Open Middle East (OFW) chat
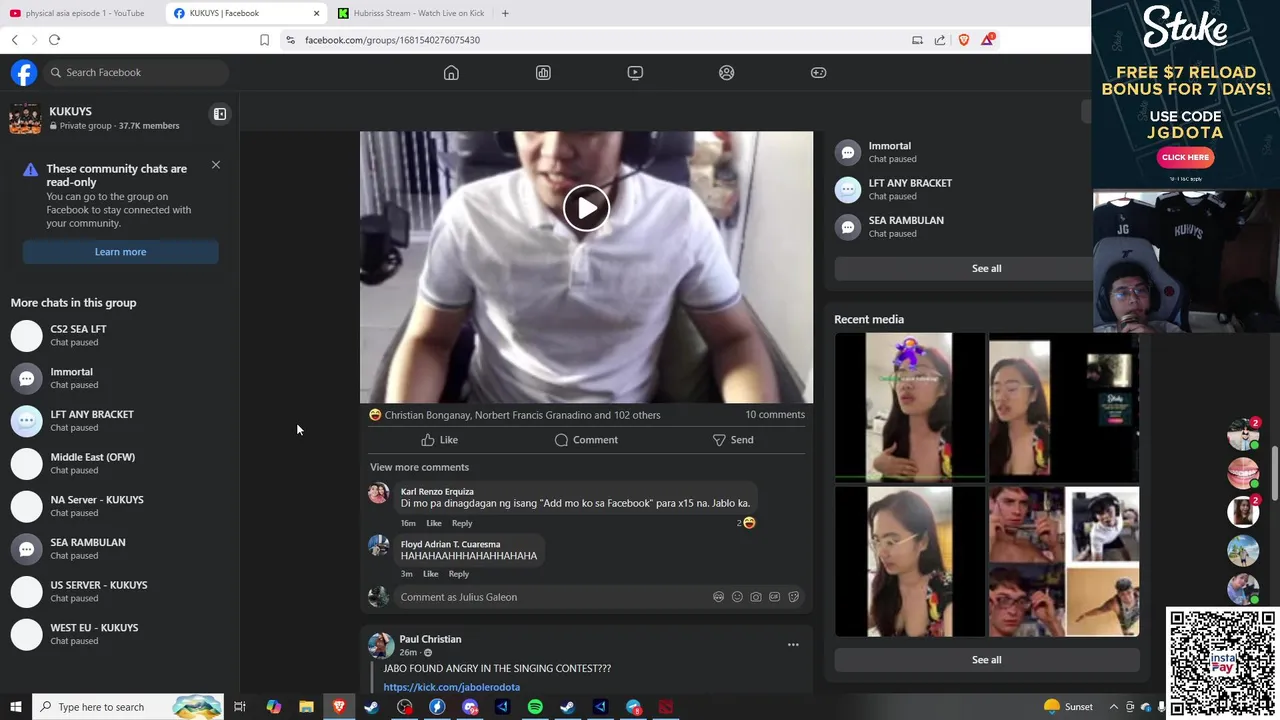 (x=120, y=463)
